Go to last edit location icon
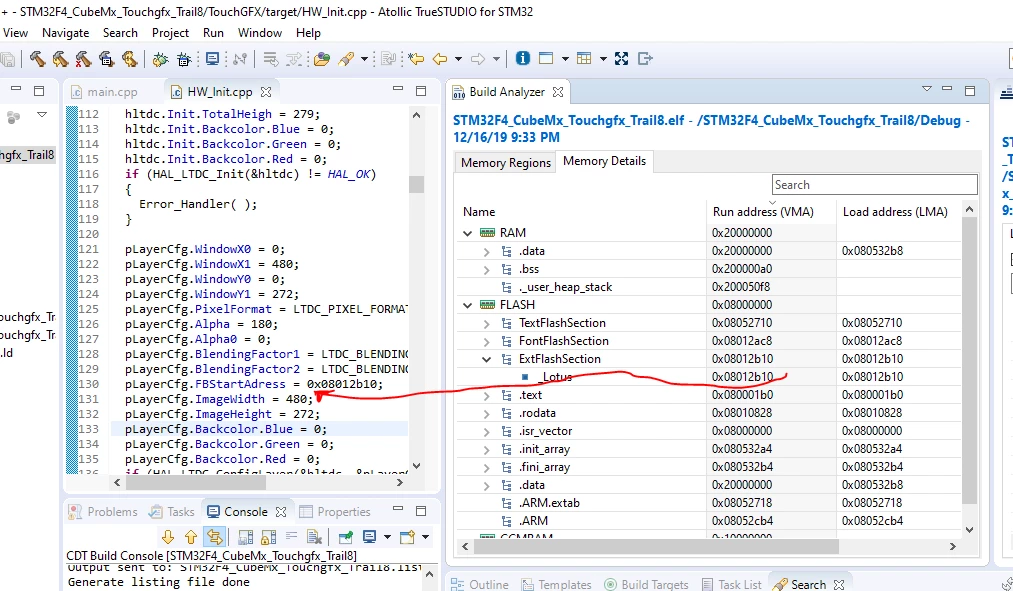 (415, 59)
